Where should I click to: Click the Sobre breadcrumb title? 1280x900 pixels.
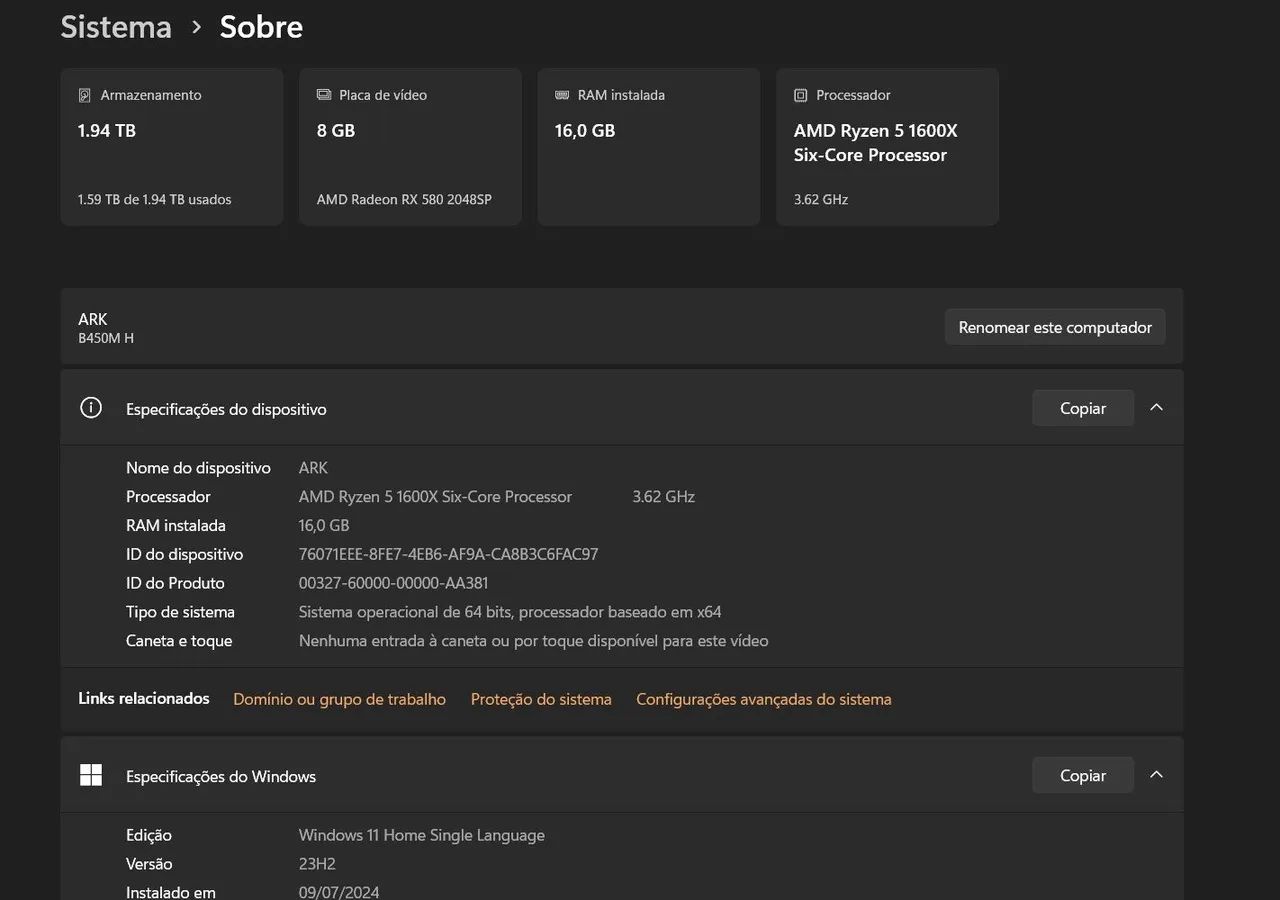click(261, 27)
